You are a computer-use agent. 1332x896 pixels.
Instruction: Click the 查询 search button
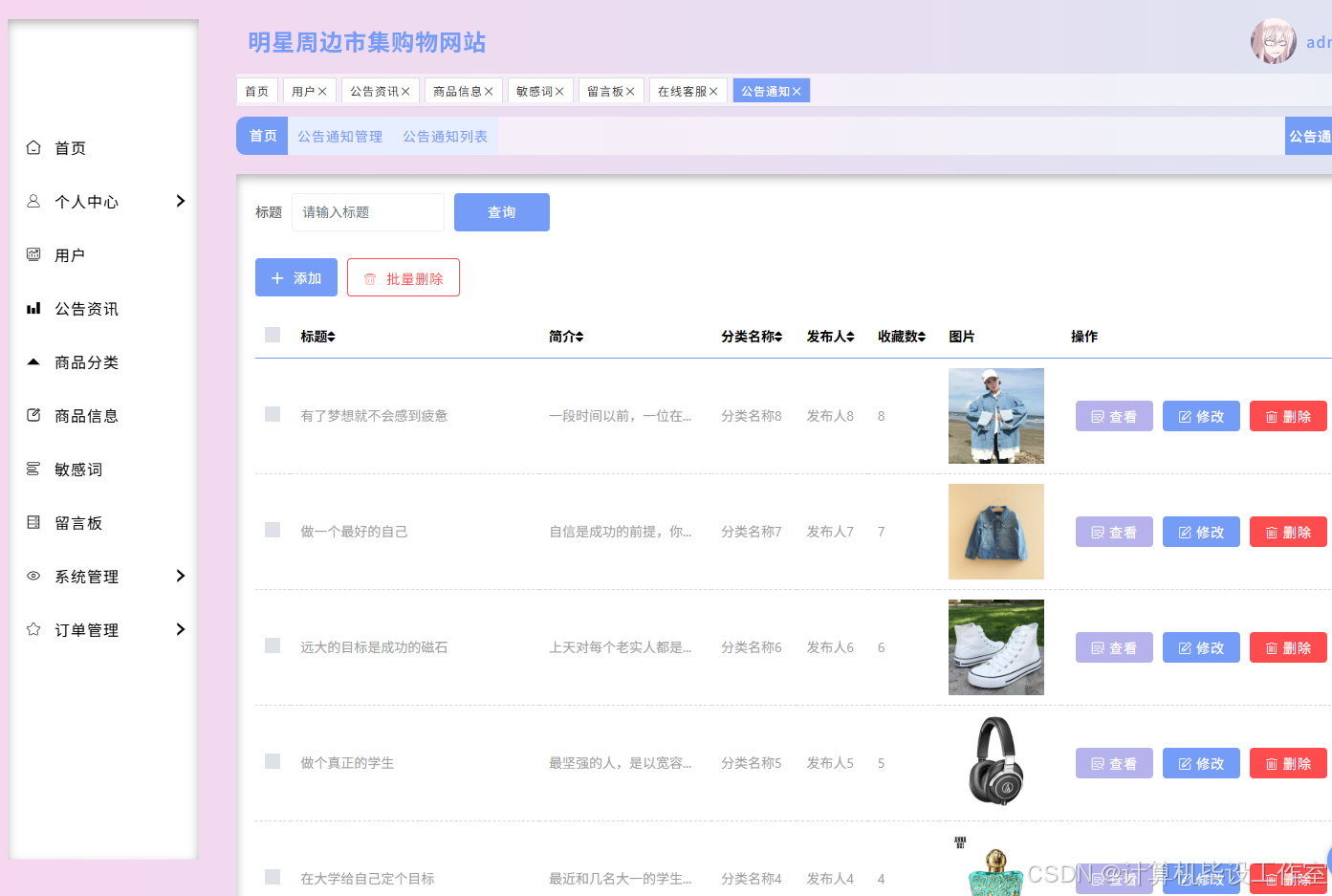tap(502, 212)
